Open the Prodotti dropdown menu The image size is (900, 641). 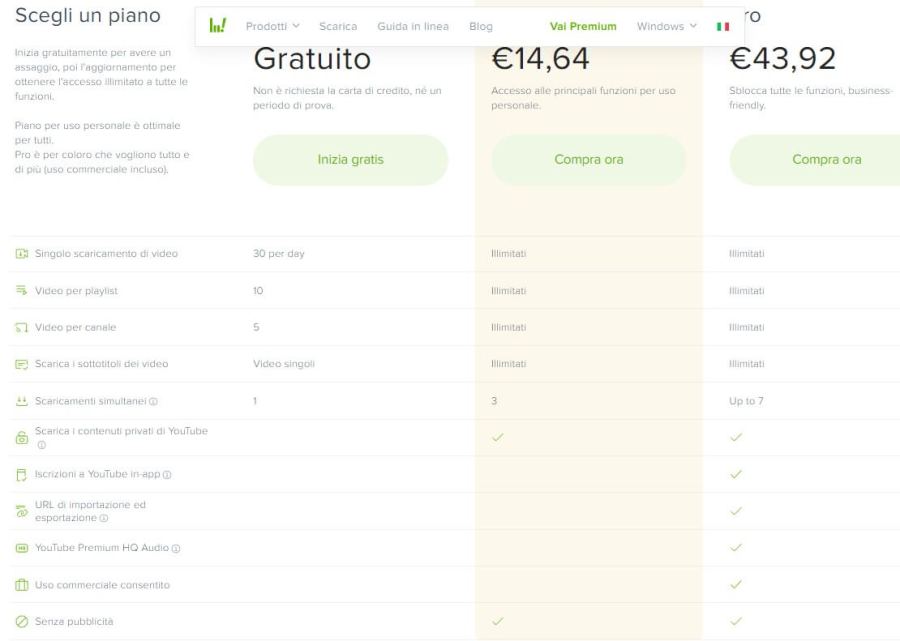tap(272, 26)
